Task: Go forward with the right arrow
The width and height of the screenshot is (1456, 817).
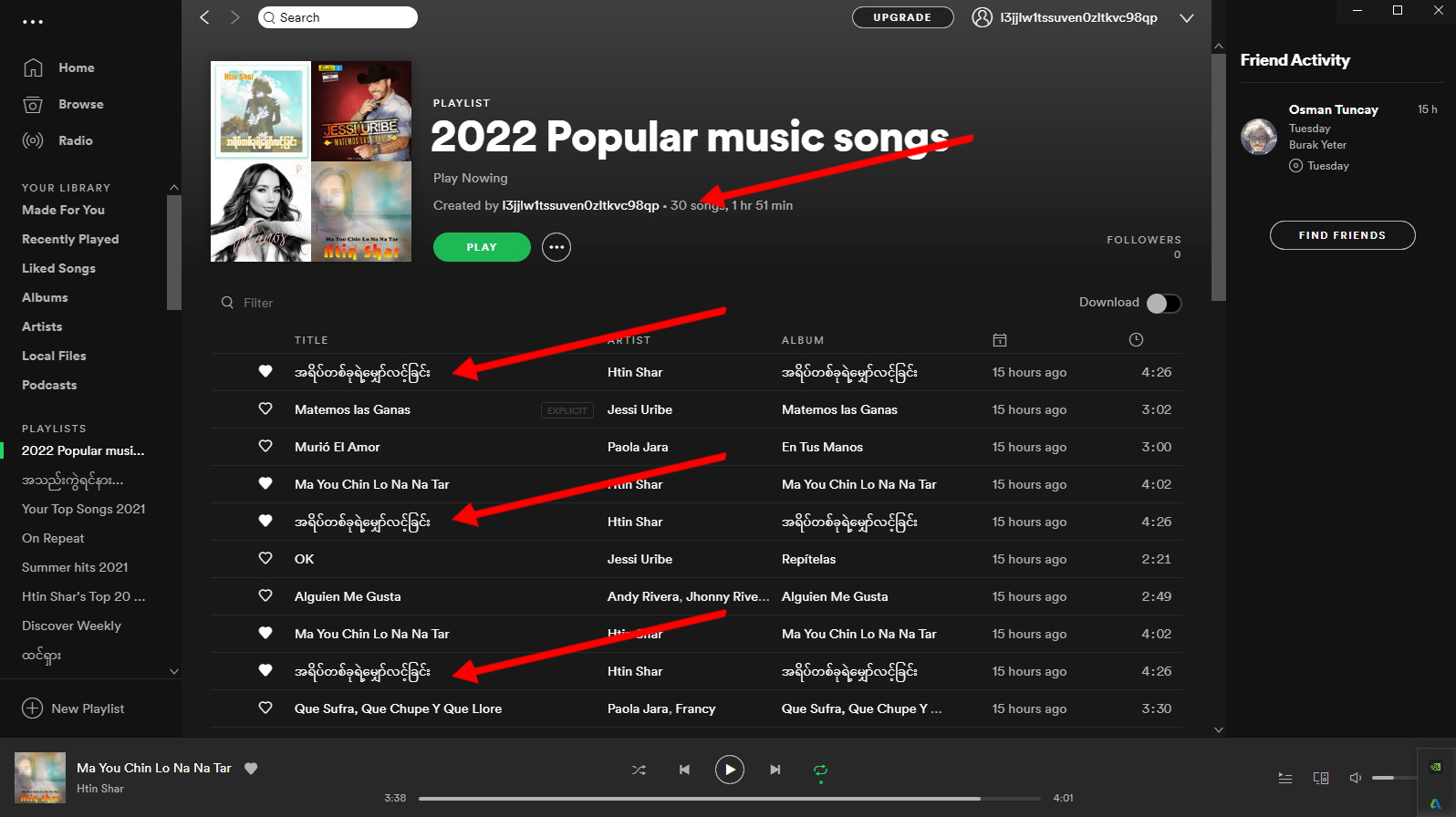Action: pos(234,17)
